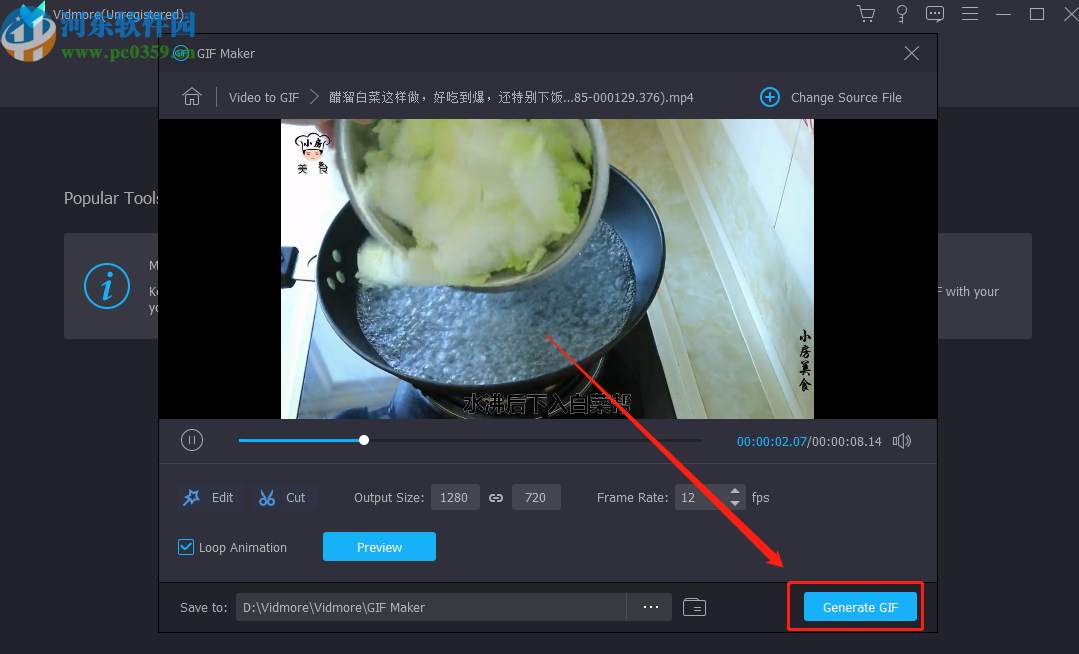Click Video to GIF breadcrumb
1079x654 pixels.
point(264,97)
